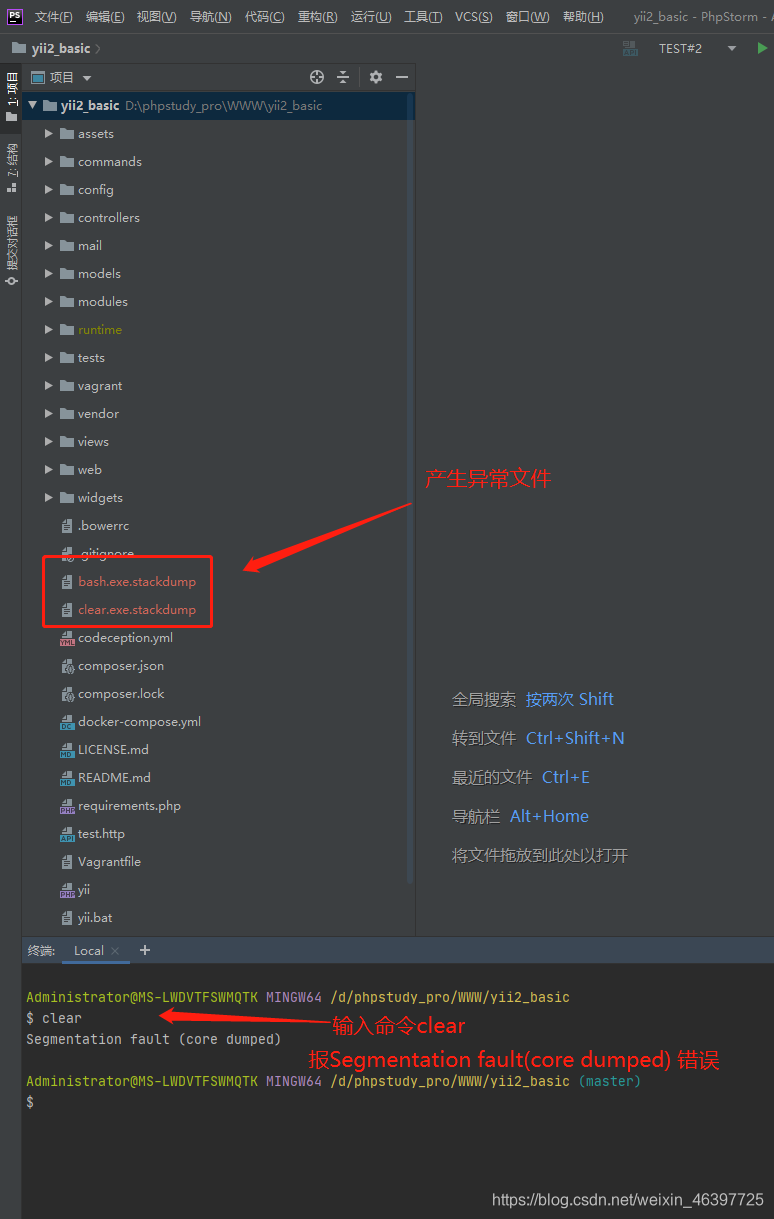Add a new terminal session with plus

145,950
